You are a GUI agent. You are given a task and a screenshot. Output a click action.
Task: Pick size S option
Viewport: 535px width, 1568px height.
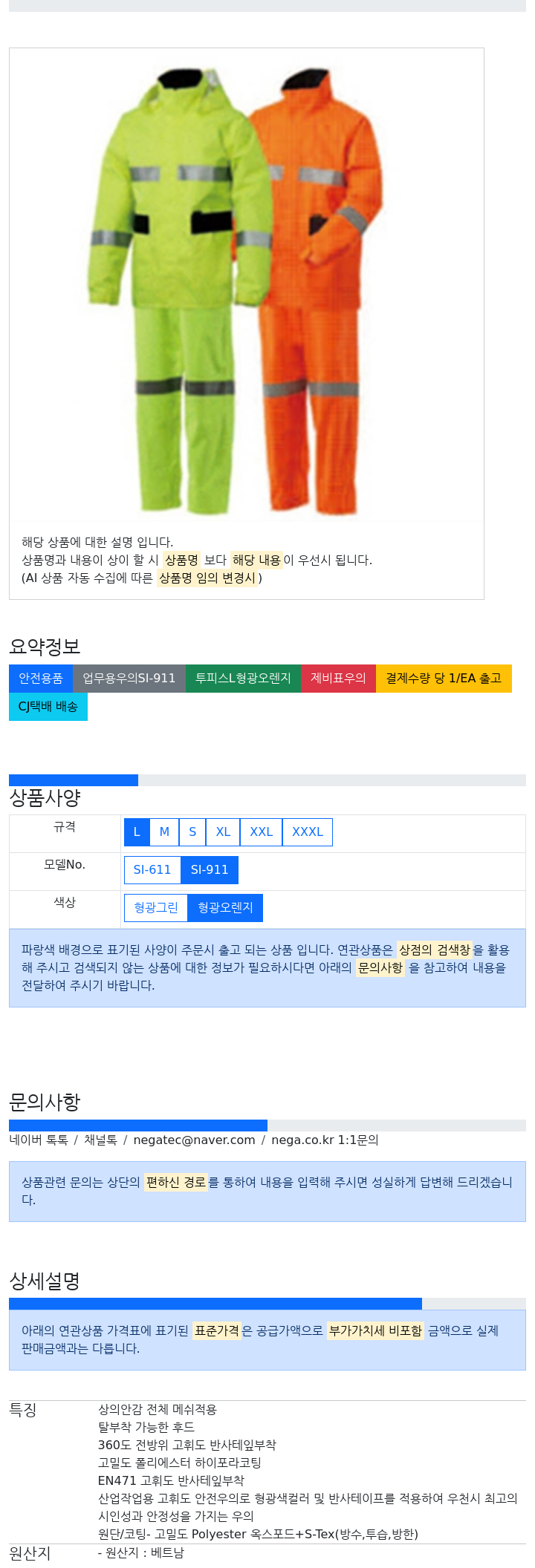click(192, 832)
